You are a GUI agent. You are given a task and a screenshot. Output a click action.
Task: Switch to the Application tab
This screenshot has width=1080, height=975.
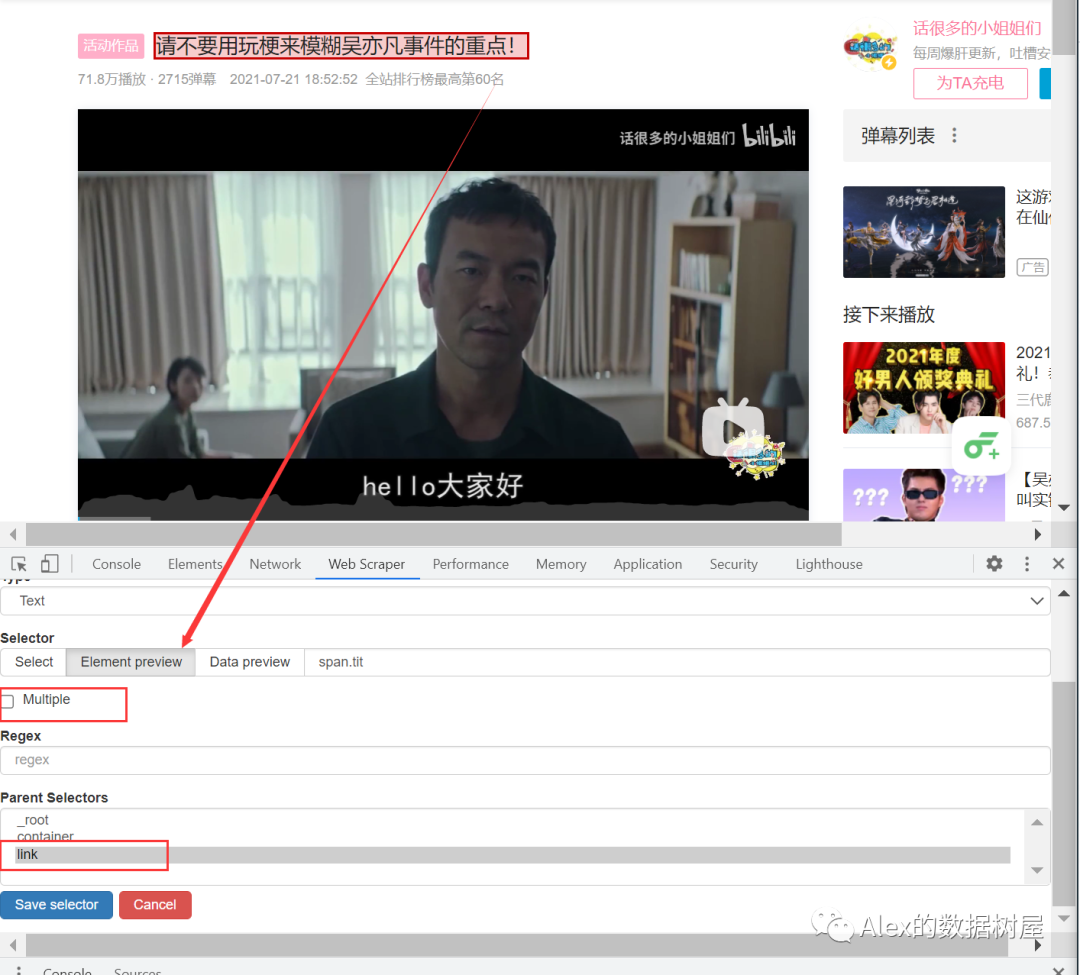coord(647,564)
